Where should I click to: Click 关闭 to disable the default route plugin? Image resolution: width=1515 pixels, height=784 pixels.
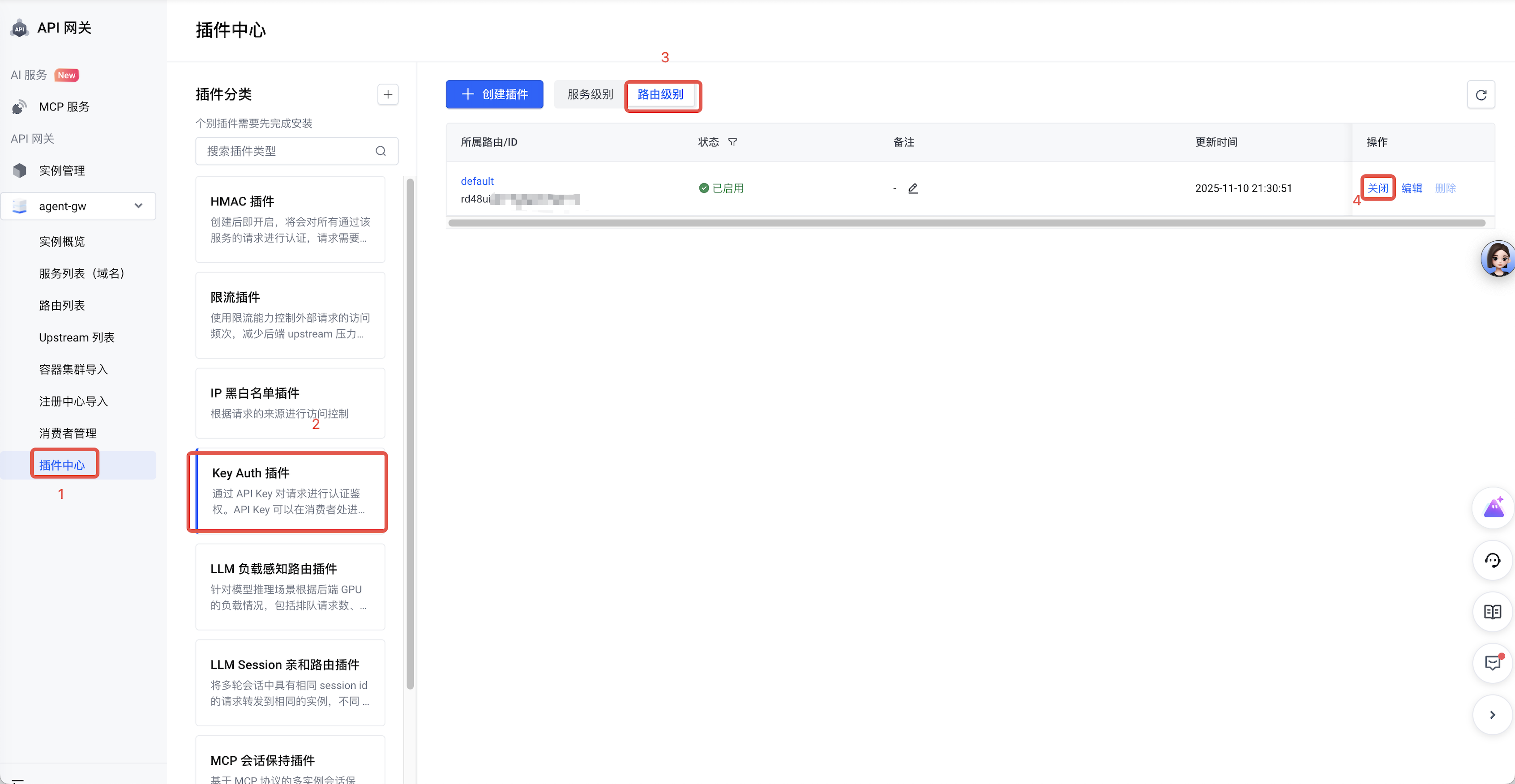coord(1378,188)
